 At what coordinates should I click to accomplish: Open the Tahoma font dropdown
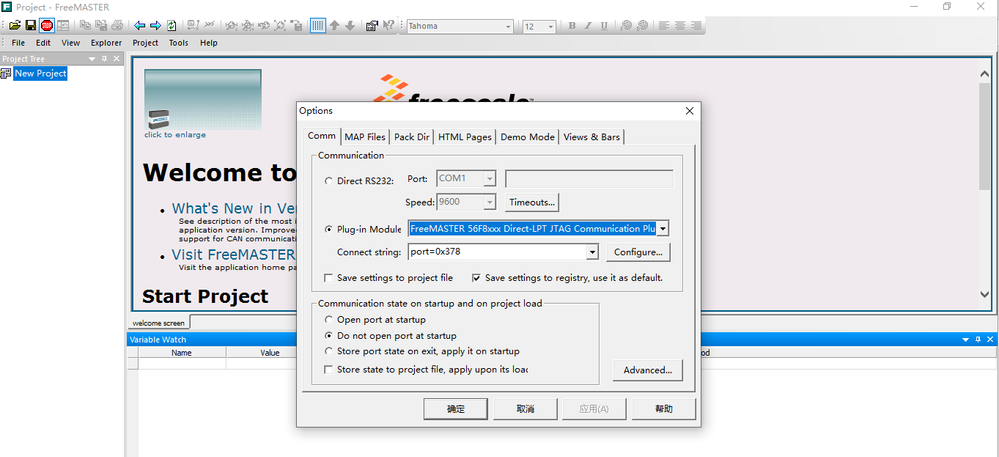click(x=508, y=27)
